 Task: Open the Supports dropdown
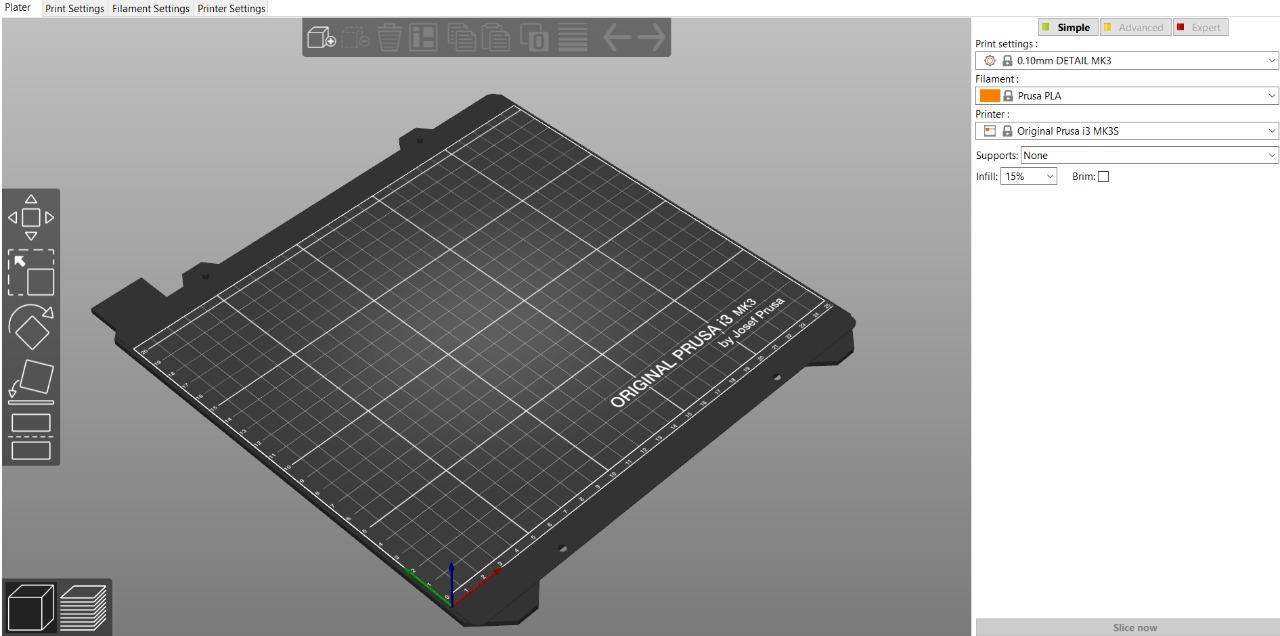1150,155
